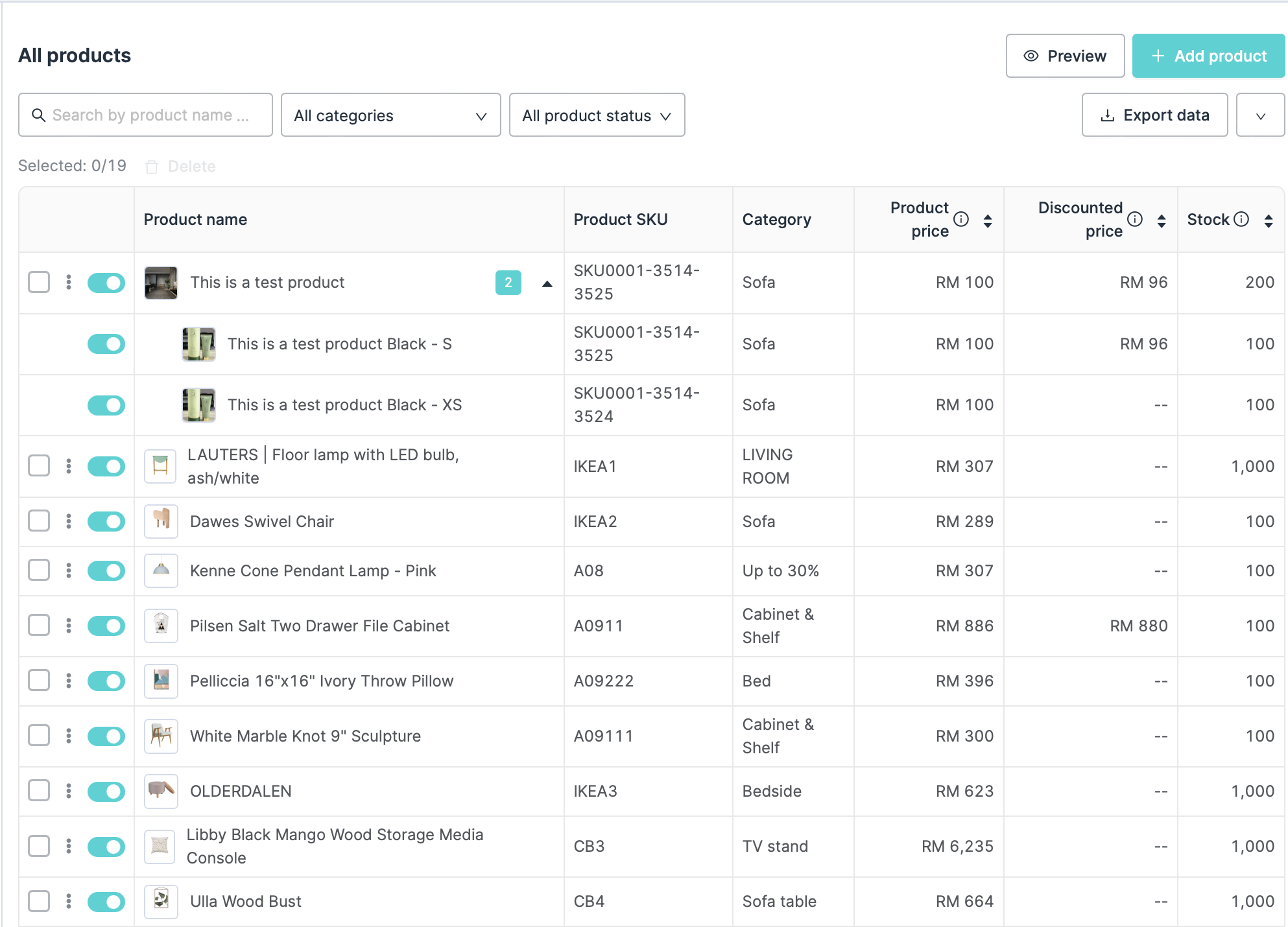
Task: Expand the dropdown next to Export data
Action: [1260, 115]
